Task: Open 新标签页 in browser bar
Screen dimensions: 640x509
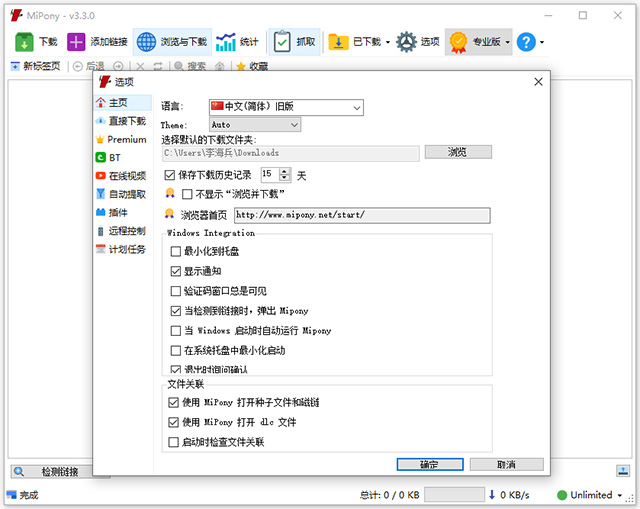Action: pos(36,66)
